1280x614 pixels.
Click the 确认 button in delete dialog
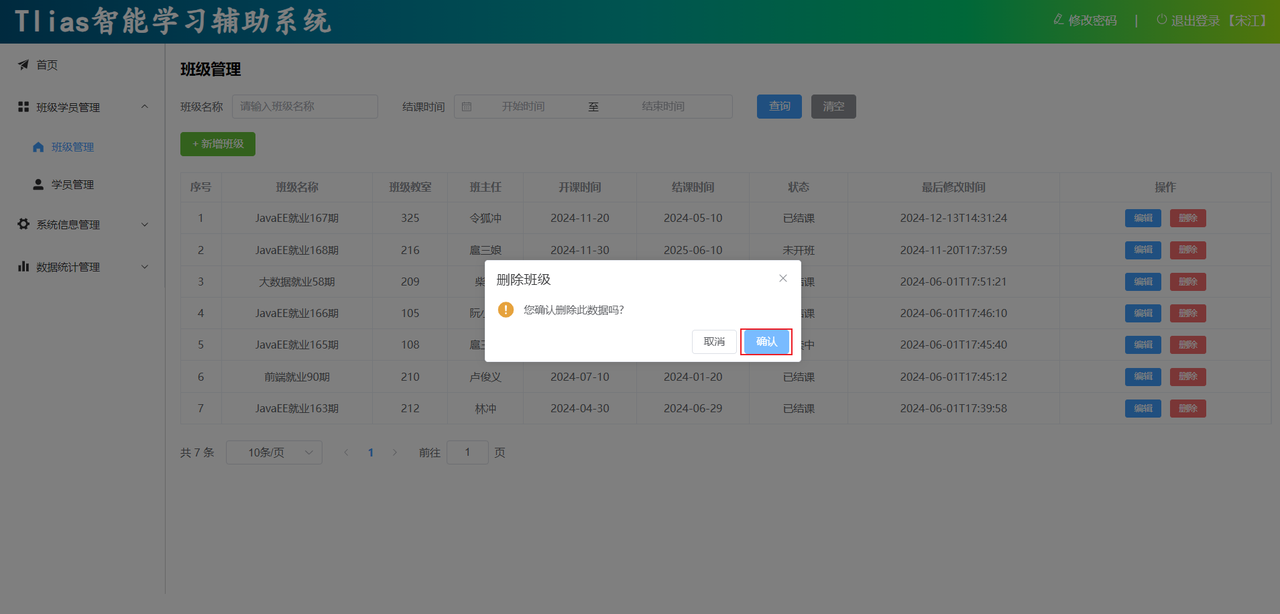pos(766,342)
